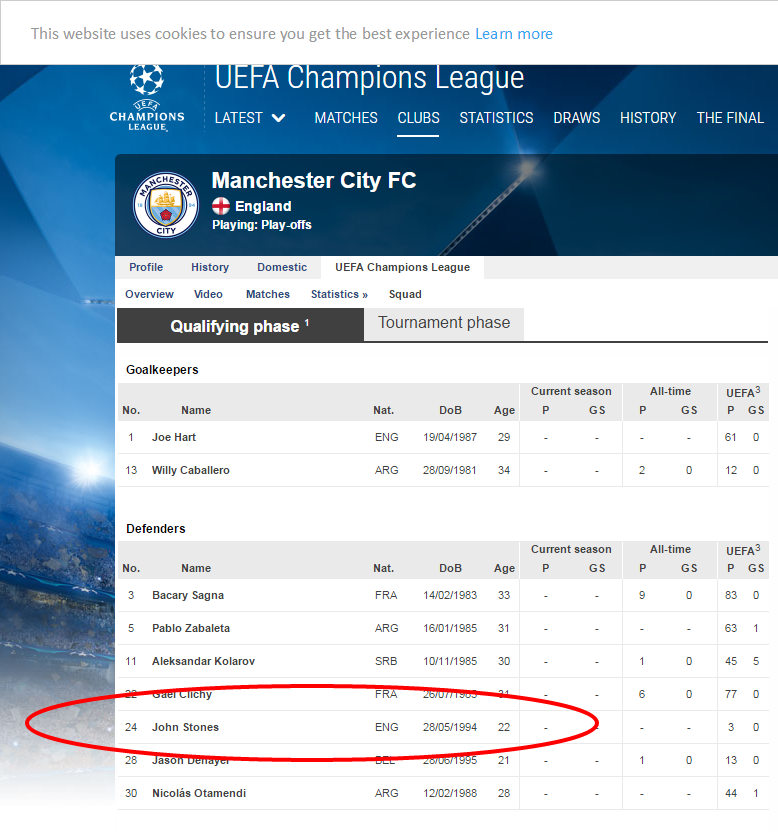The image size is (778, 832).
Task: Click the England flag icon
Action: tap(221, 206)
